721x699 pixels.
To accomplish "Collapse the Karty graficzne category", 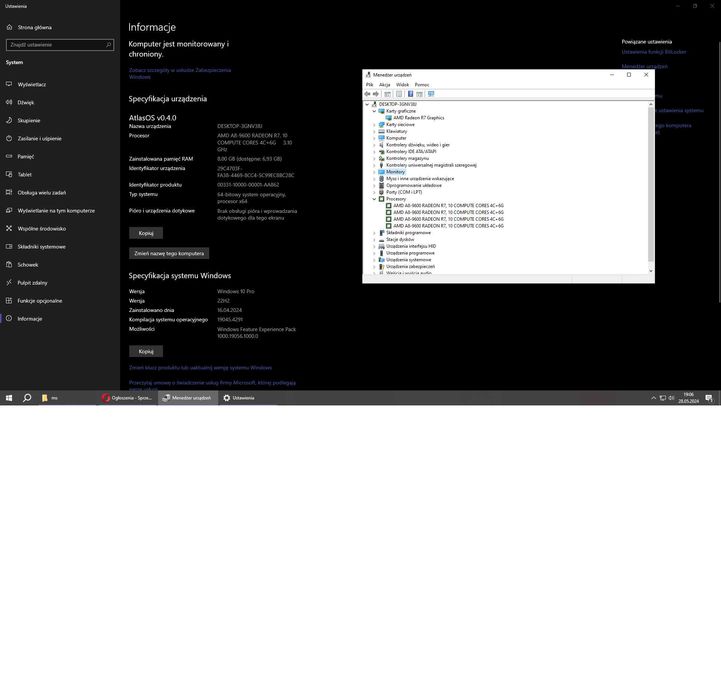I will pos(374,111).
